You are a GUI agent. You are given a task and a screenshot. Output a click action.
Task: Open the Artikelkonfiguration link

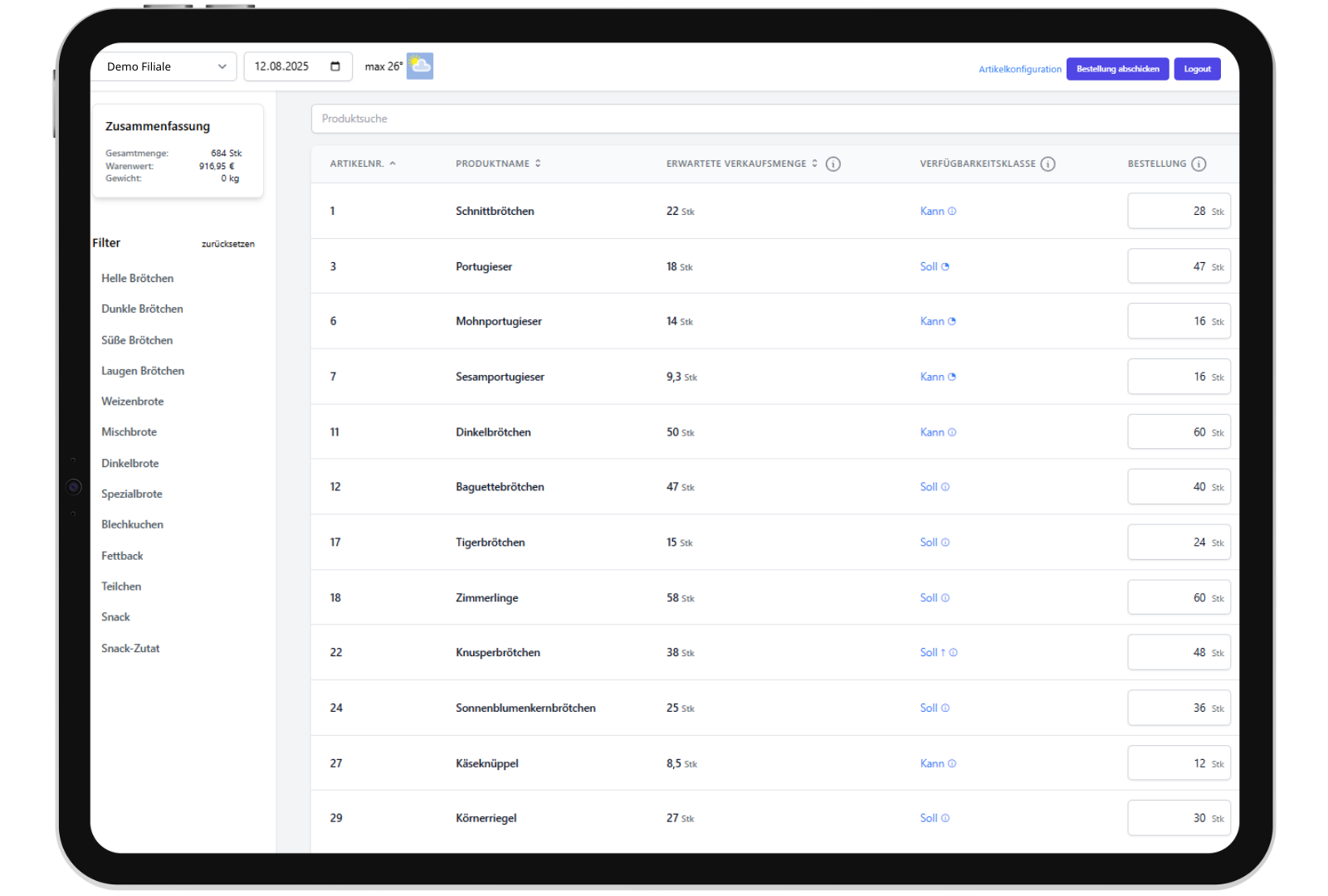[1020, 70]
